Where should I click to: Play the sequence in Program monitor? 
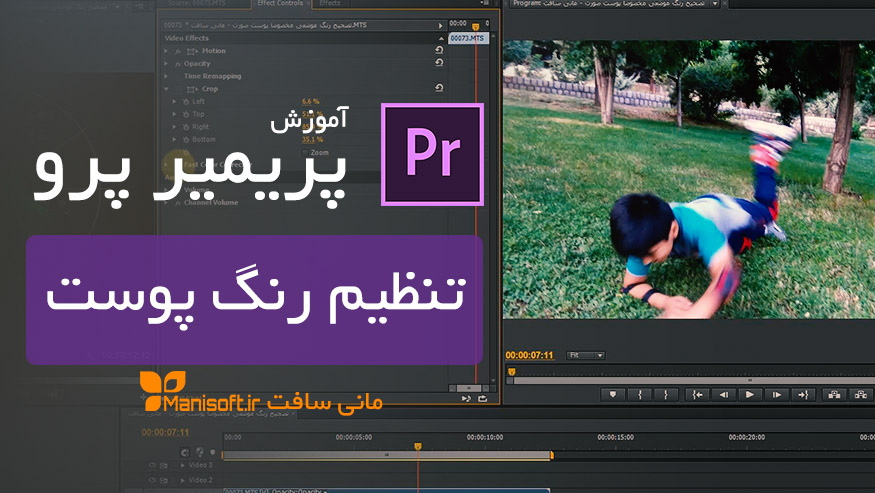(749, 395)
